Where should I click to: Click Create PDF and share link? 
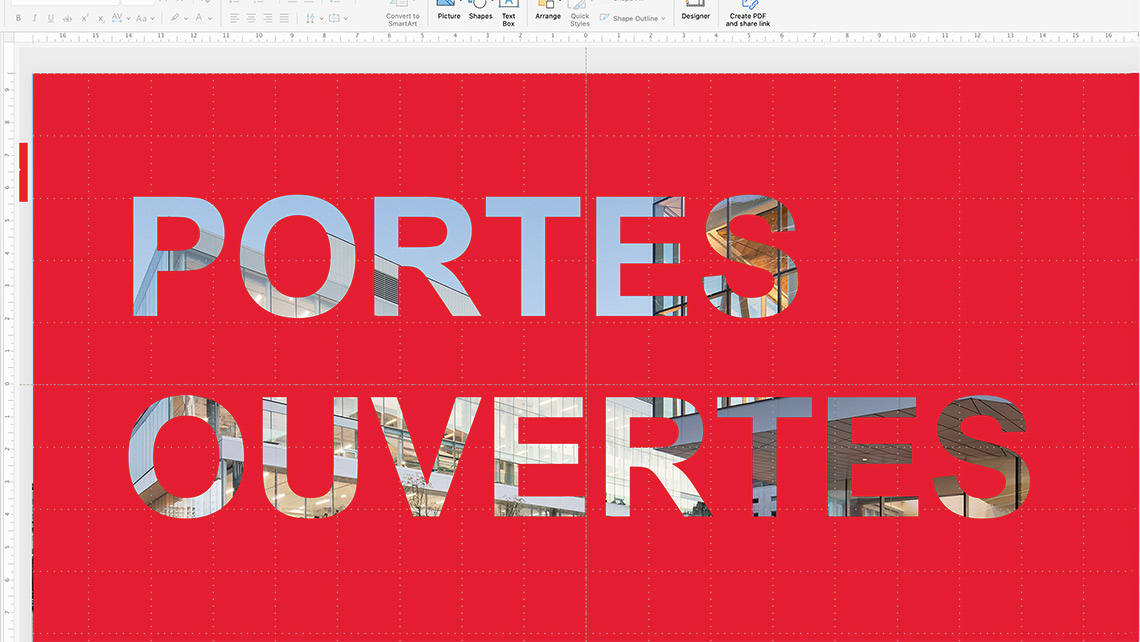(748, 12)
